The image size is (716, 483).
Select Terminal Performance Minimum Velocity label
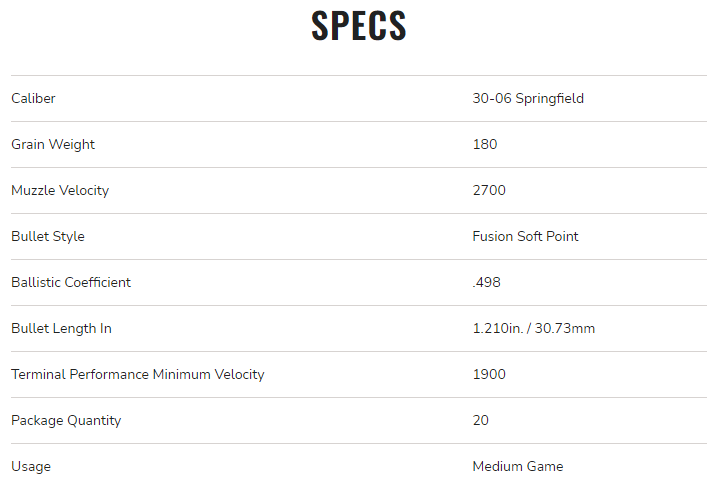[x=138, y=374]
